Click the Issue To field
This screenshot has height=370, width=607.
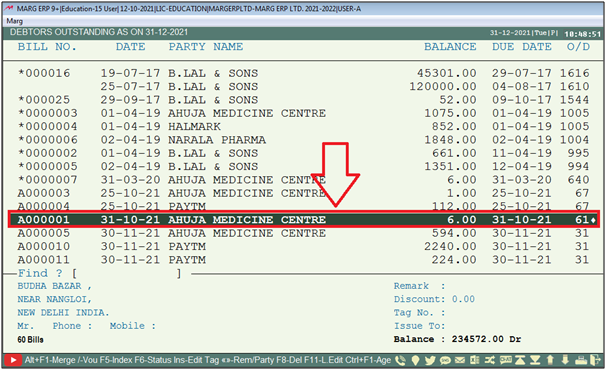click(419, 326)
